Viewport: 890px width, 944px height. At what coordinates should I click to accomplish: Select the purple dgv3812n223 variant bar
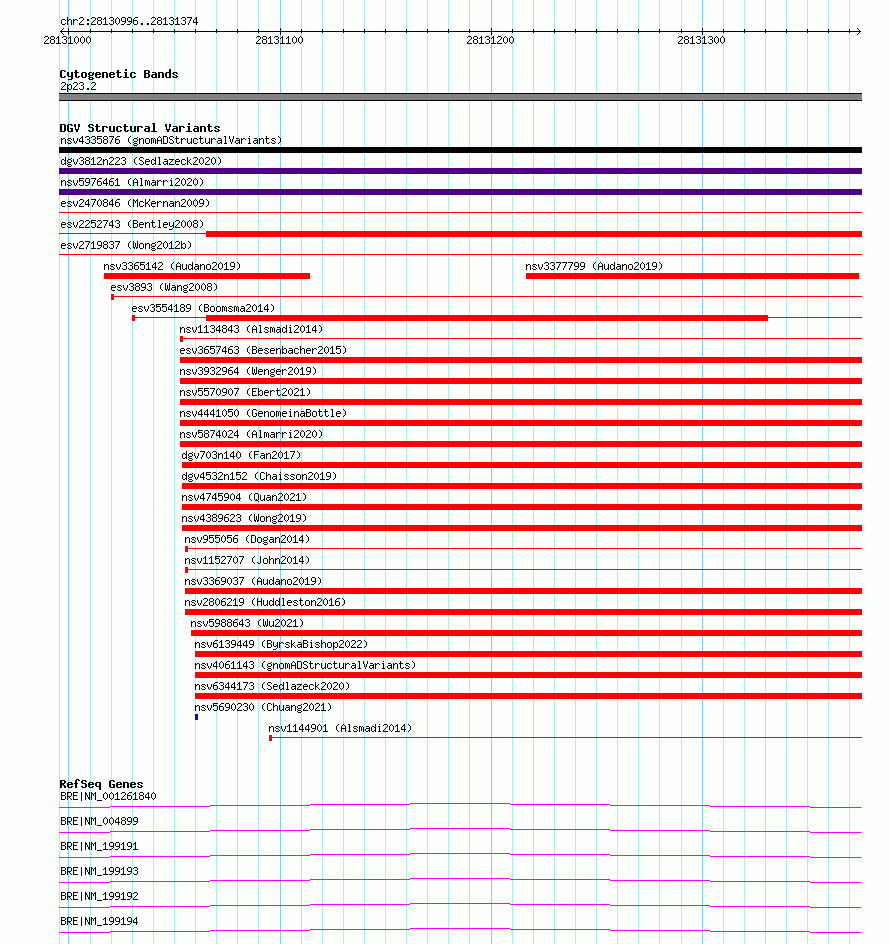click(x=461, y=171)
